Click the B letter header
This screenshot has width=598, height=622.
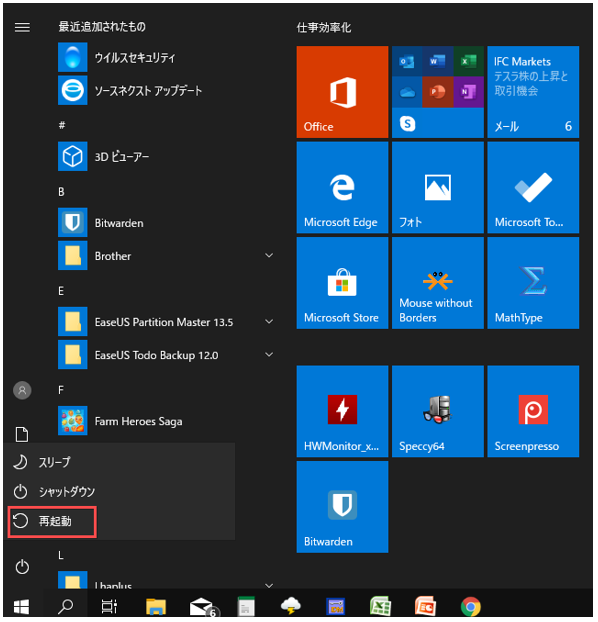click(61, 192)
